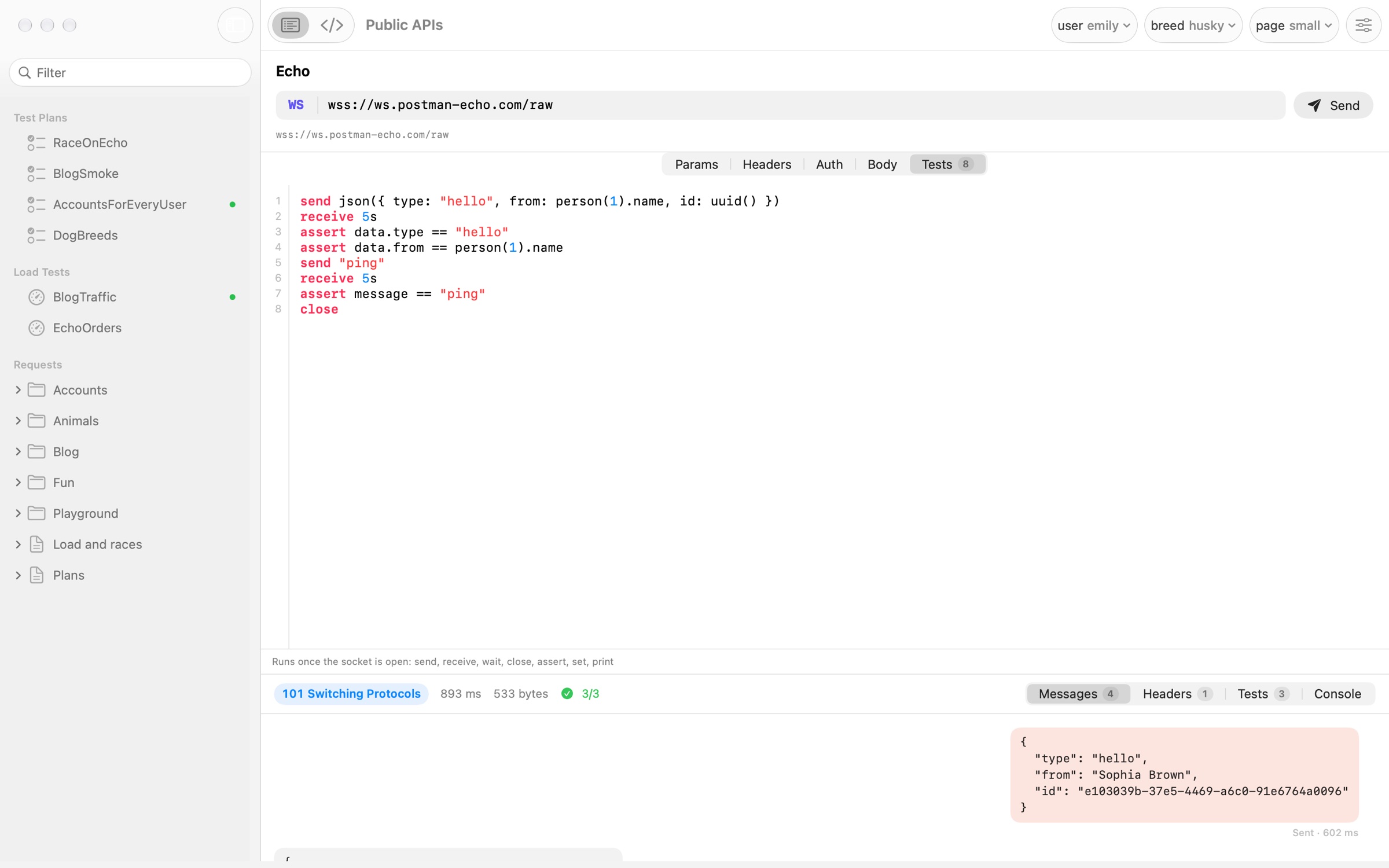
Task: Click the magnifier icon in Filter
Action: pyautogui.click(x=25, y=72)
